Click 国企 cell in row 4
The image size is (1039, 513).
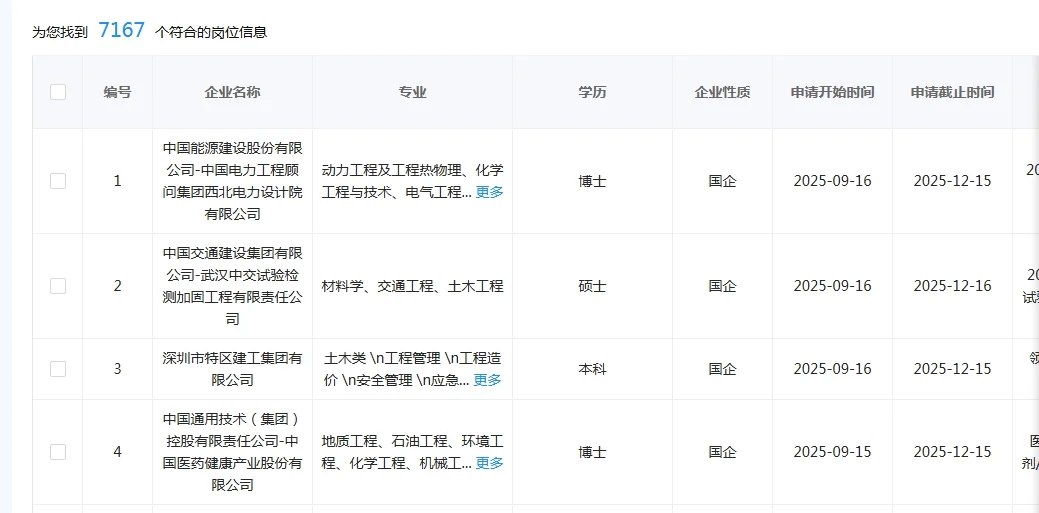click(x=722, y=452)
